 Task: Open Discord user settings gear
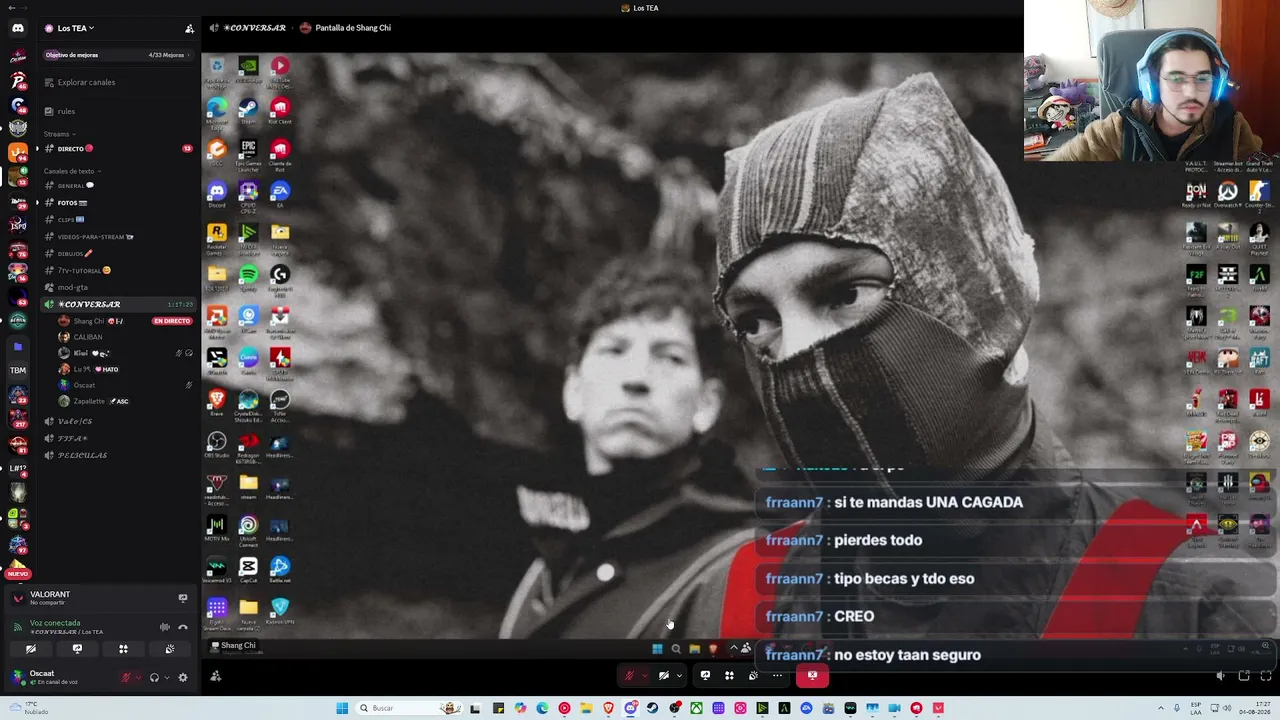[182, 677]
